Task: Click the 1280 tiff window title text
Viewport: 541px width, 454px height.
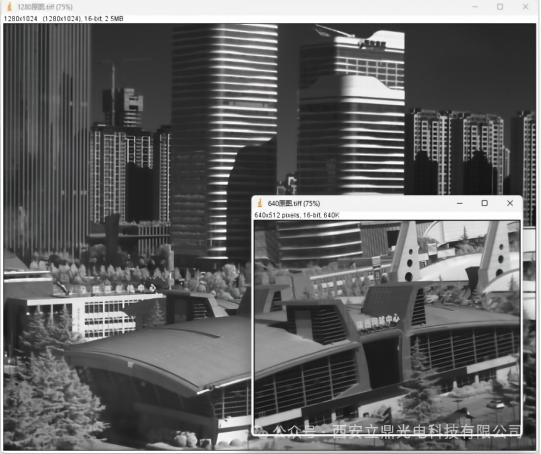Action: coord(45,7)
